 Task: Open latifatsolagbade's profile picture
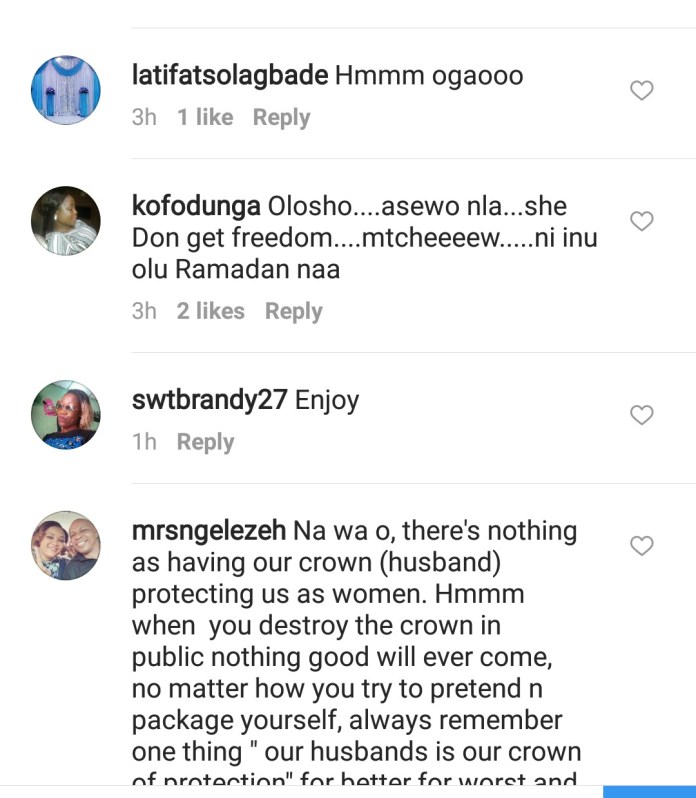66,90
